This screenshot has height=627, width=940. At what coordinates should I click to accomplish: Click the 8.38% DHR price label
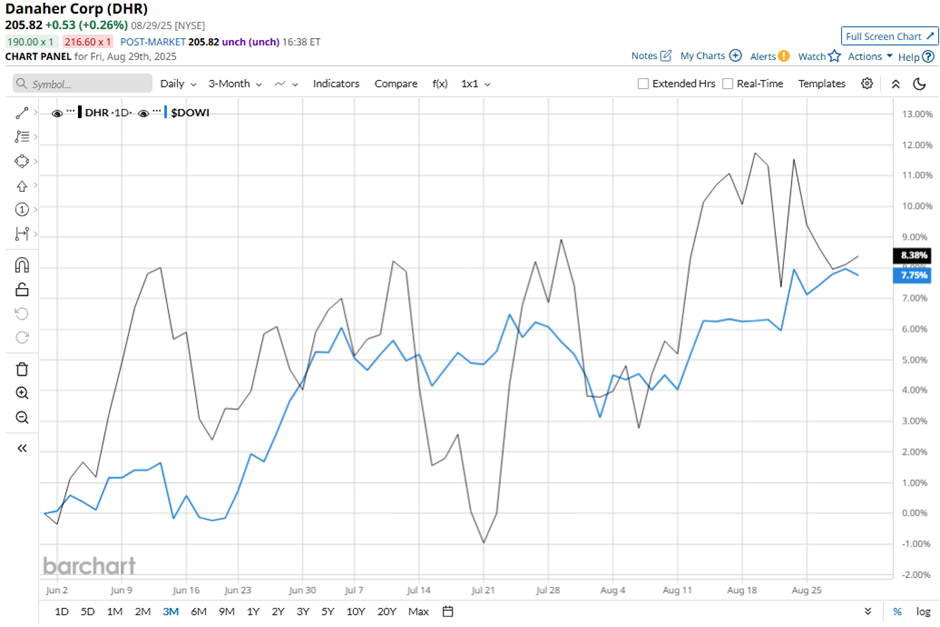912,255
